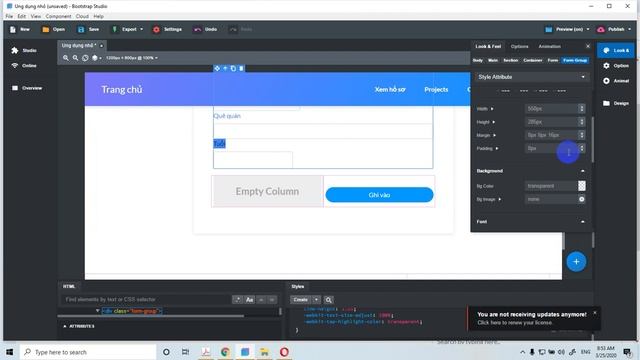Click the input field below Quê quán
This screenshot has width=640, height=360.
(323, 131)
